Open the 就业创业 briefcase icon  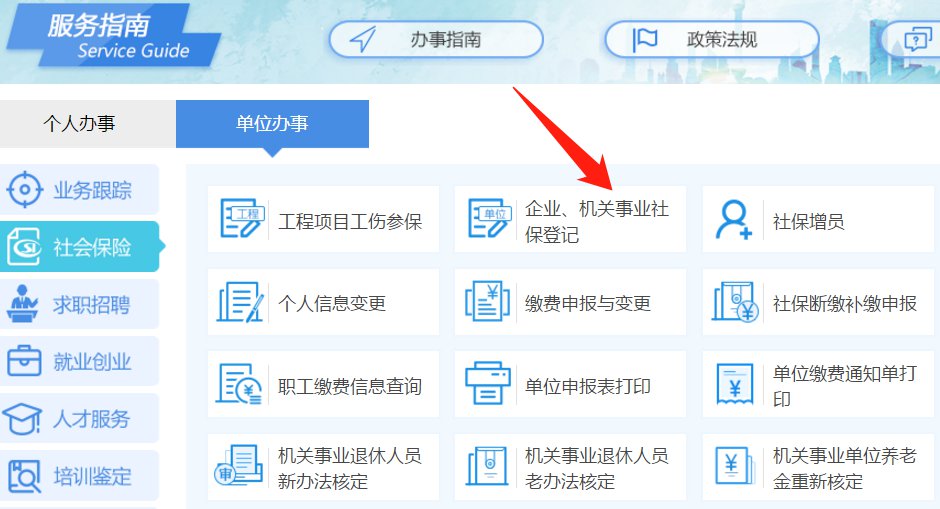click(x=24, y=361)
